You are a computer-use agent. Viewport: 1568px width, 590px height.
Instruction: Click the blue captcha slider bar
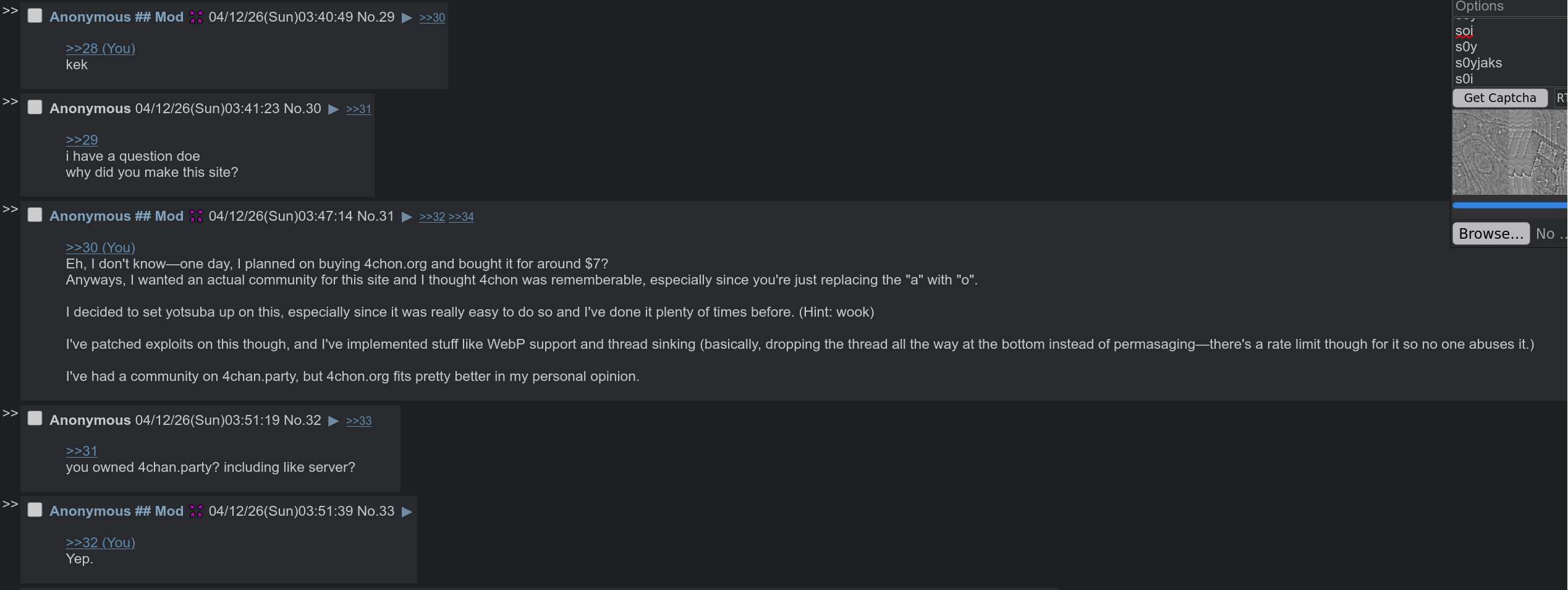pyautogui.click(x=1509, y=205)
